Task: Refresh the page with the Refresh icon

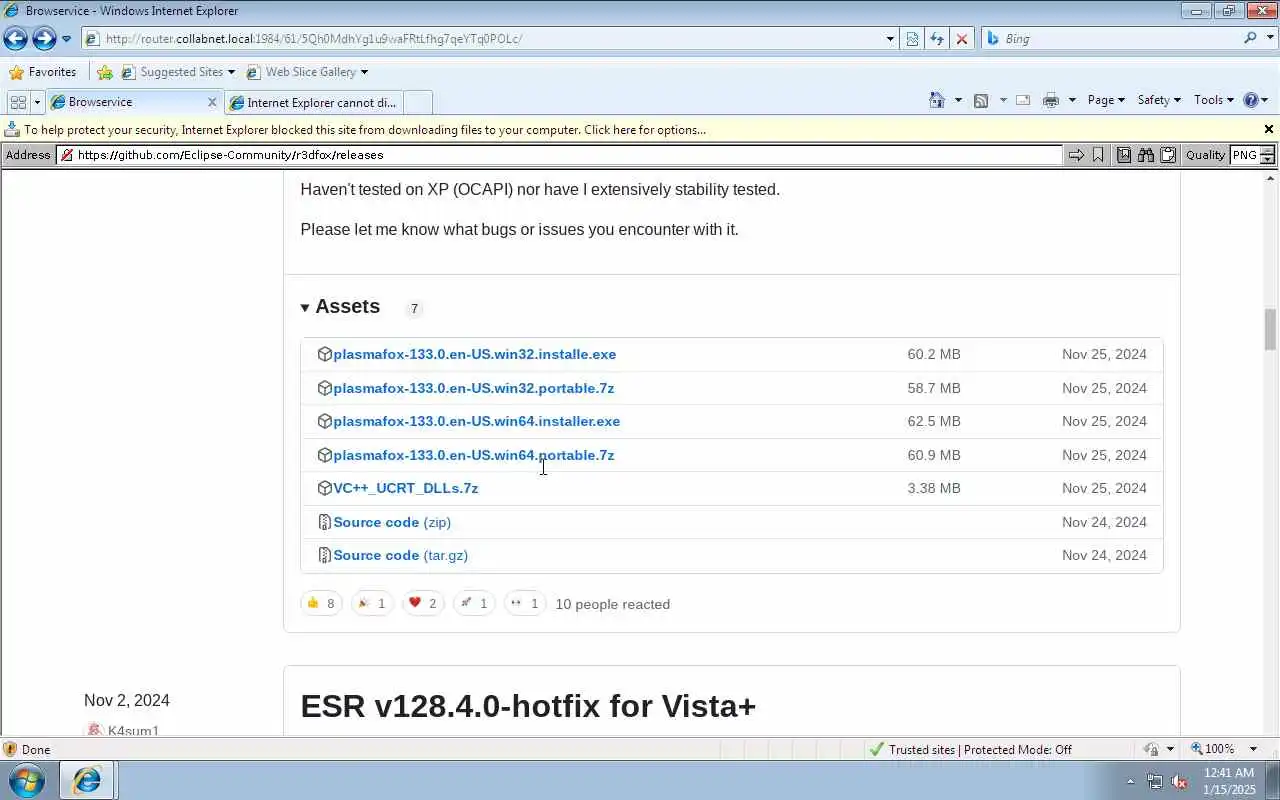Action: click(937, 39)
